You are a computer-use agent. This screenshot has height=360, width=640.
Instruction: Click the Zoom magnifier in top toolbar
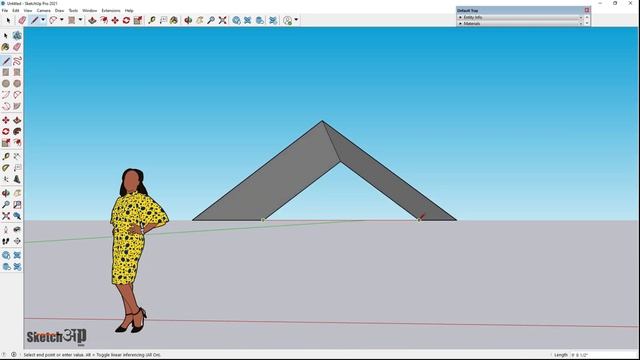[211, 20]
